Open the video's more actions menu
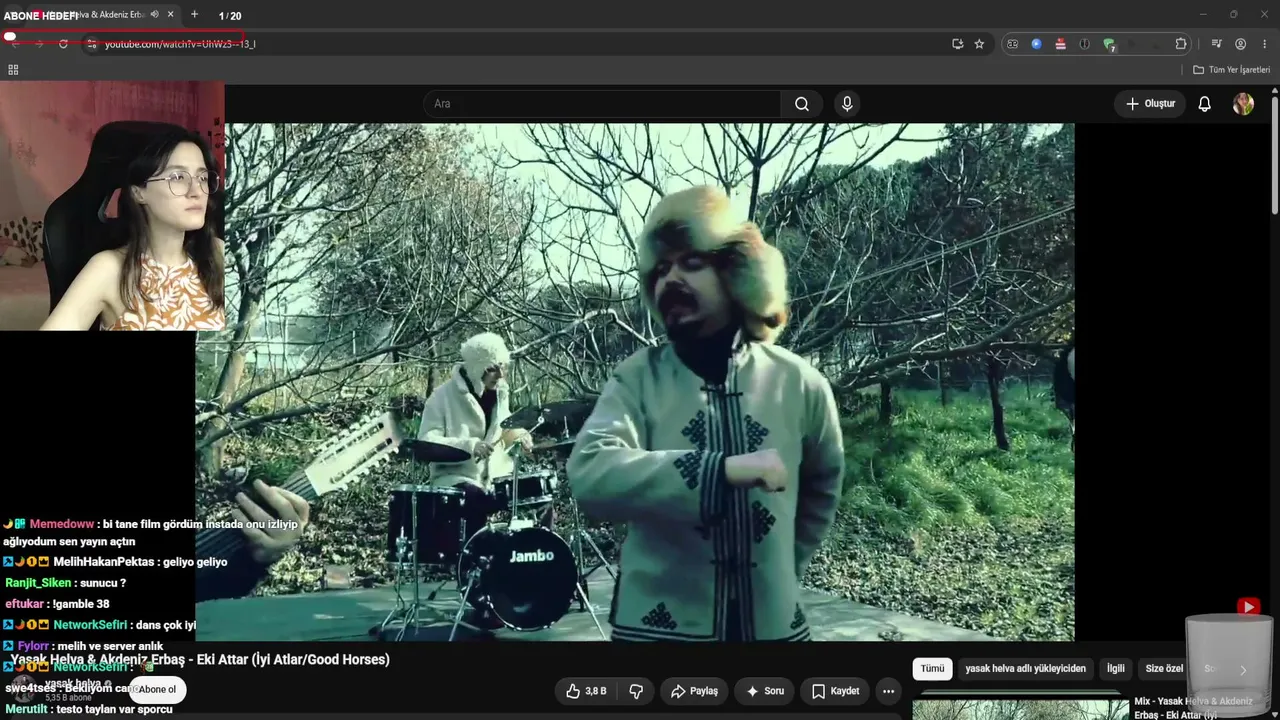 (x=888, y=691)
